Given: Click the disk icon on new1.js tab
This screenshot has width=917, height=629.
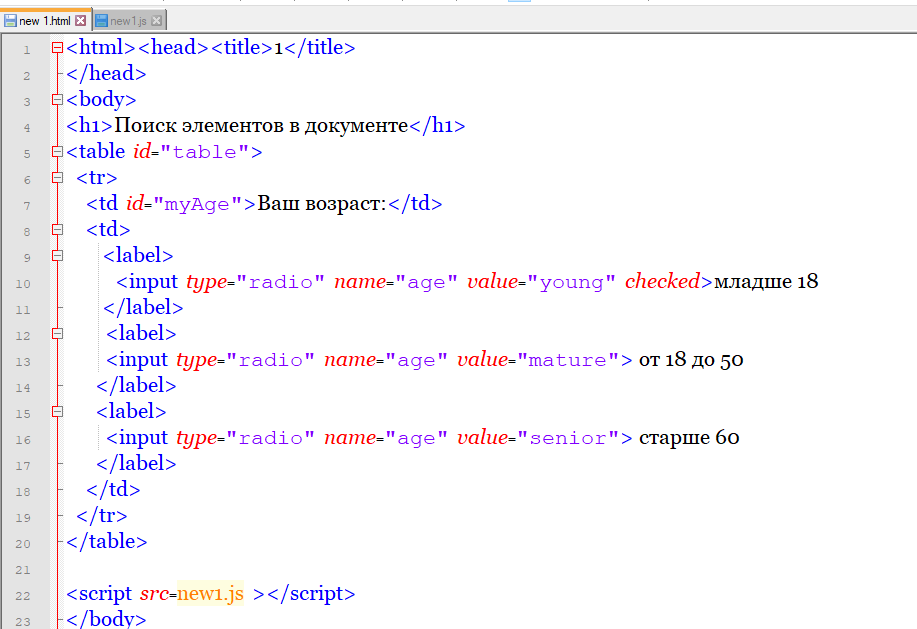Looking at the screenshot, I should pos(101,20).
